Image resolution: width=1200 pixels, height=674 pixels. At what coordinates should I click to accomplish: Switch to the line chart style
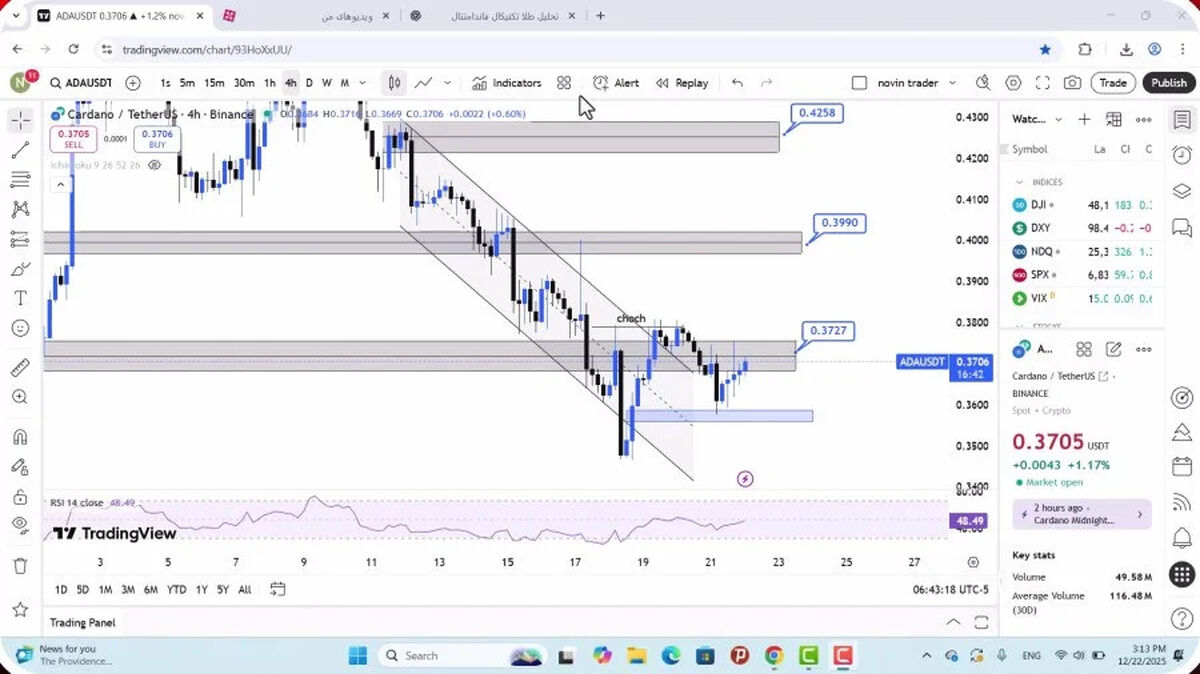(x=424, y=83)
